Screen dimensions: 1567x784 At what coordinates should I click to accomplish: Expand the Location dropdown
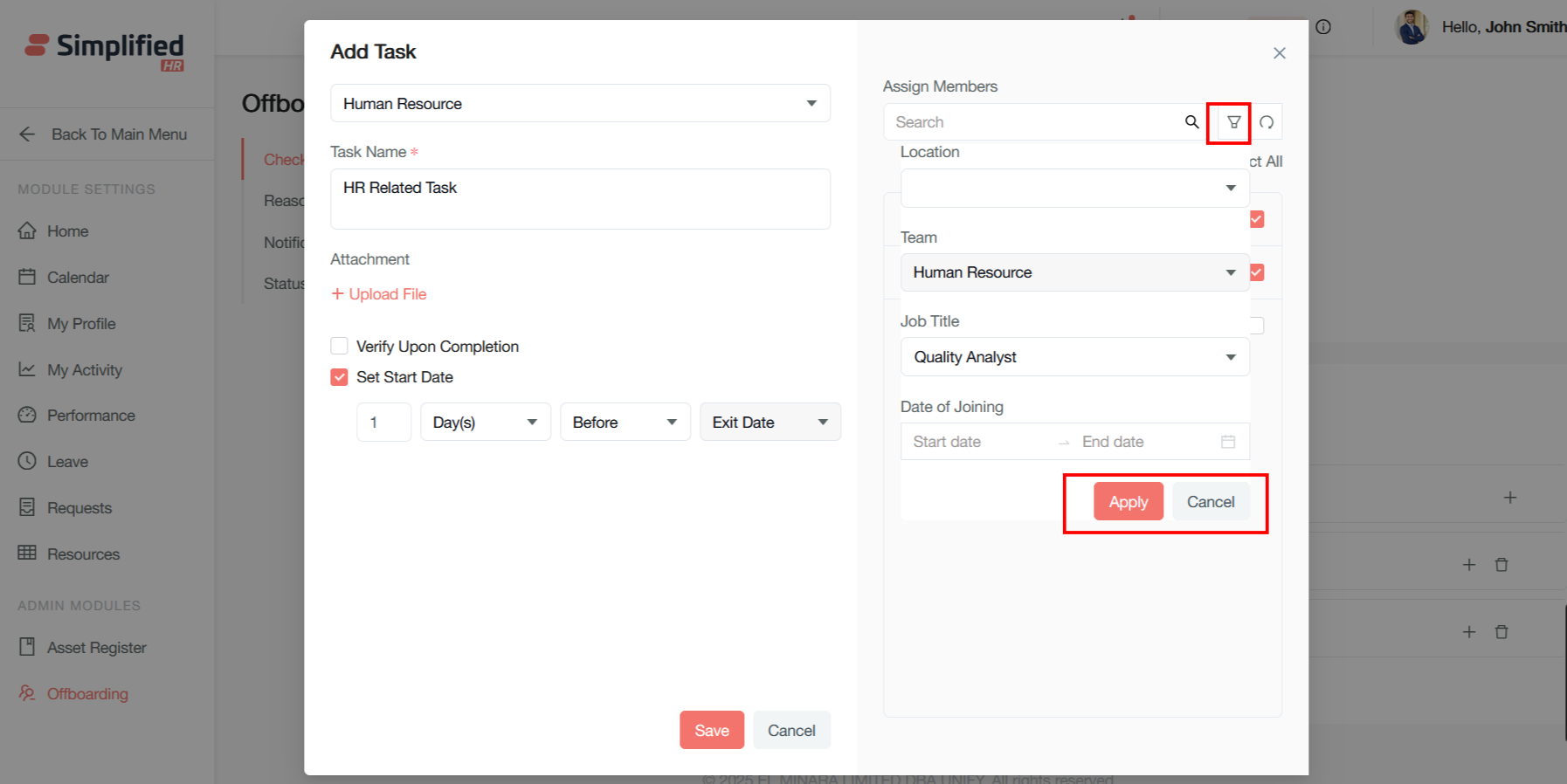pyautogui.click(x=1074, y=189)
